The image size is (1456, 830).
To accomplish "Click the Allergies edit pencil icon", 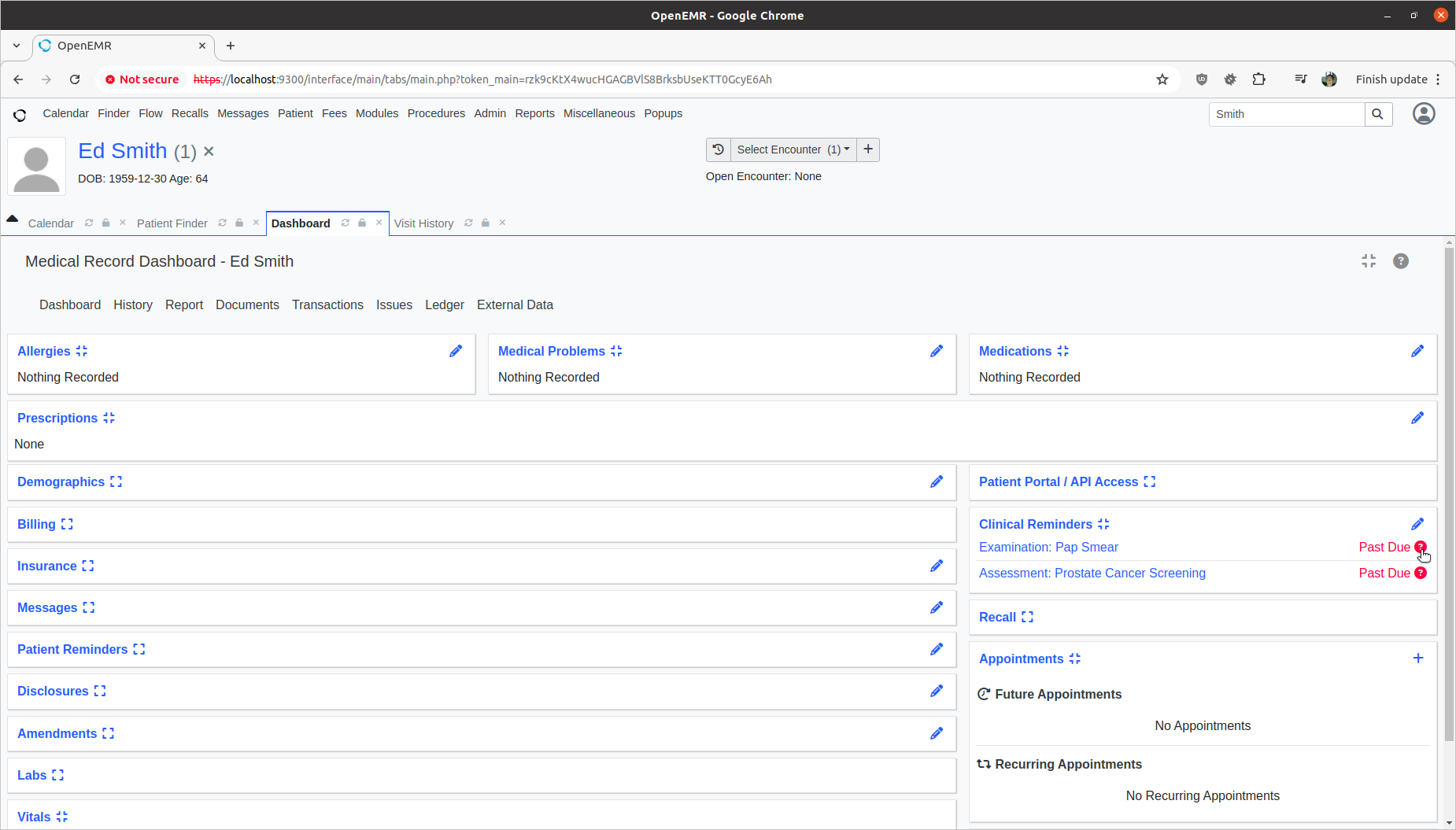I will (456, 351).
